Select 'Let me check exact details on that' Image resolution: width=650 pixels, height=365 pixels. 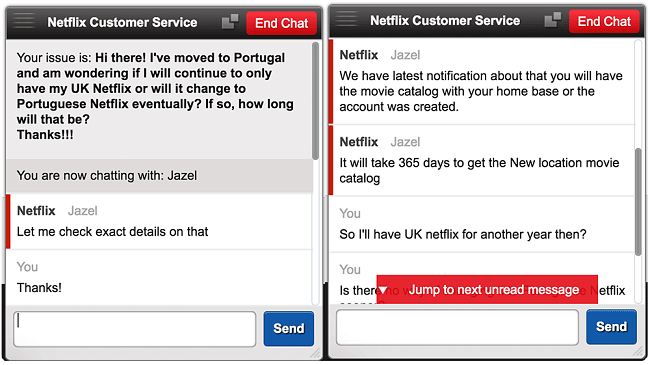[112, 231]
